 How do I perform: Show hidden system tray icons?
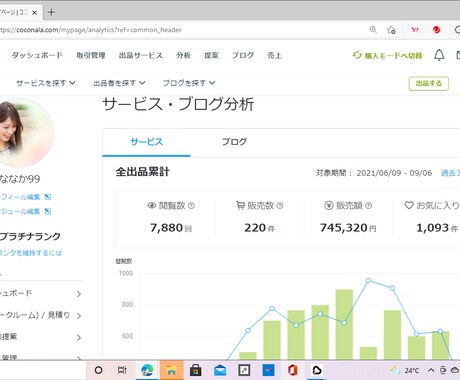click(x=431, y=370)
